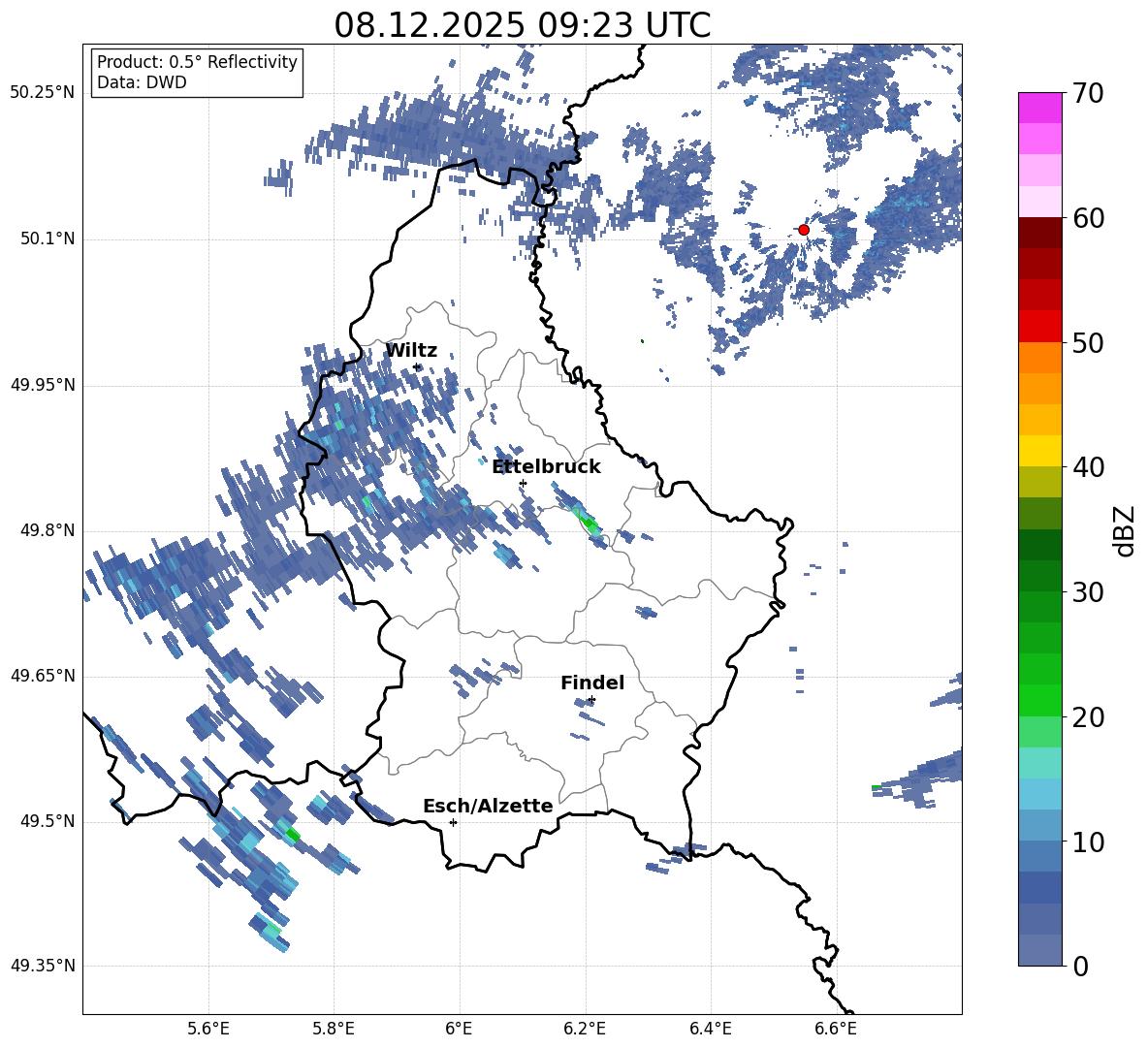The height and width of the screenshot is (1048, 1148).
Task: Click the title '08.12.2025 09:23 UTC'
Action: point(522,25)
